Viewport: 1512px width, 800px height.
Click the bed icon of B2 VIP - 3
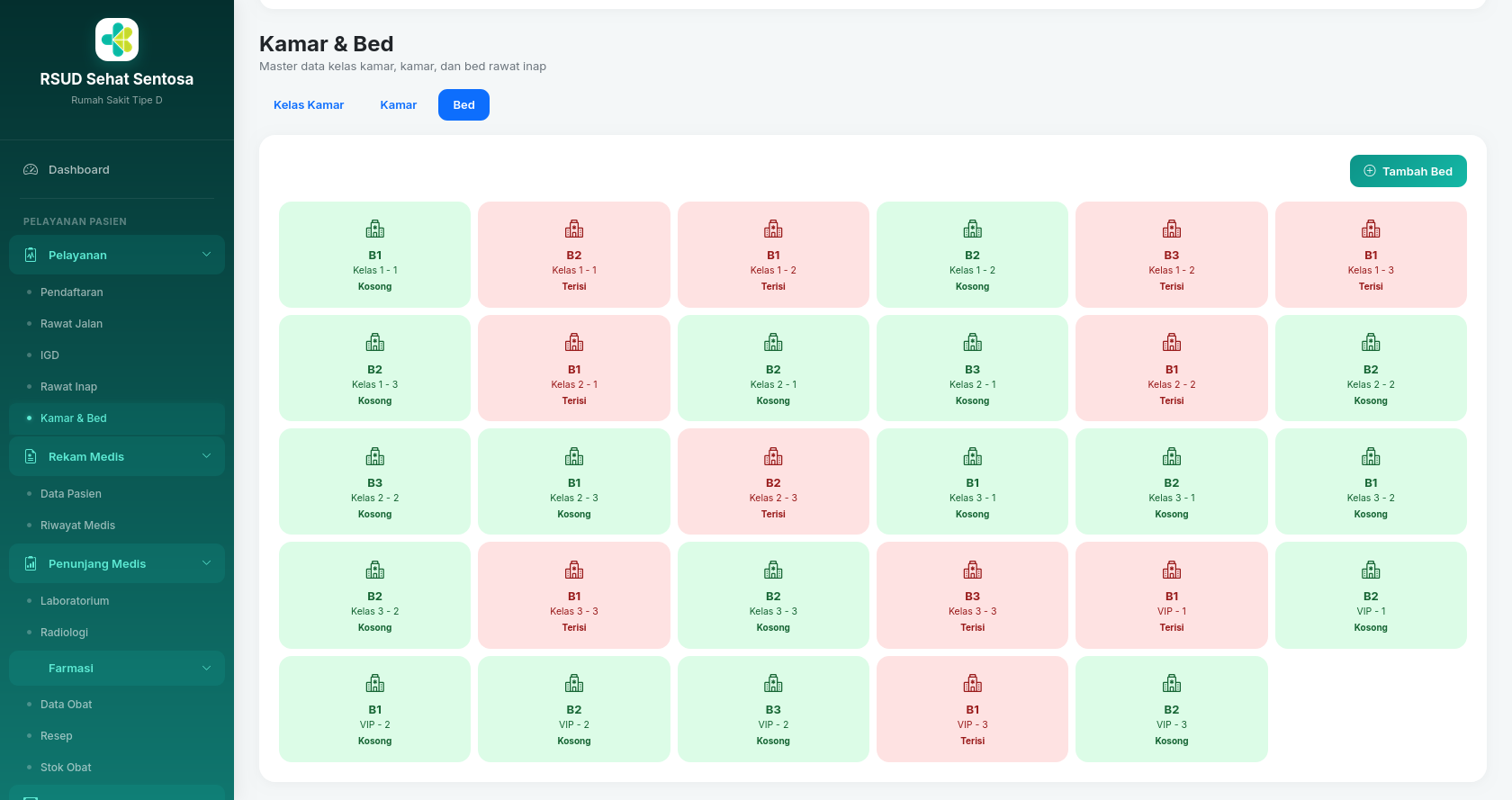pos(1172,683)
